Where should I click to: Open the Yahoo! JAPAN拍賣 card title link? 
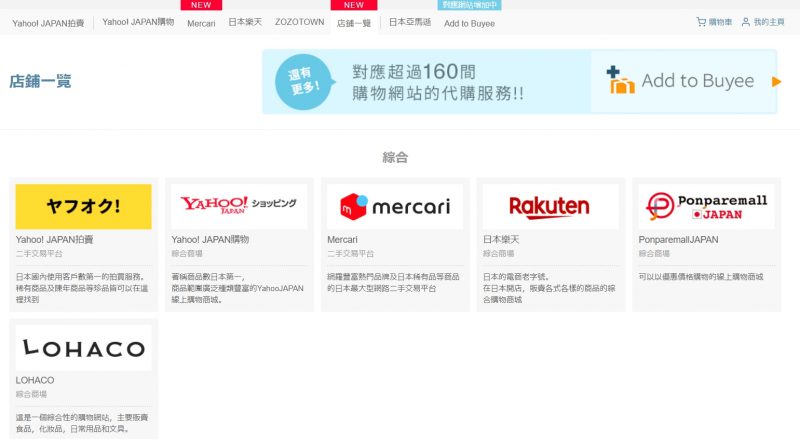pyautogui.click(x=55, y=239)
